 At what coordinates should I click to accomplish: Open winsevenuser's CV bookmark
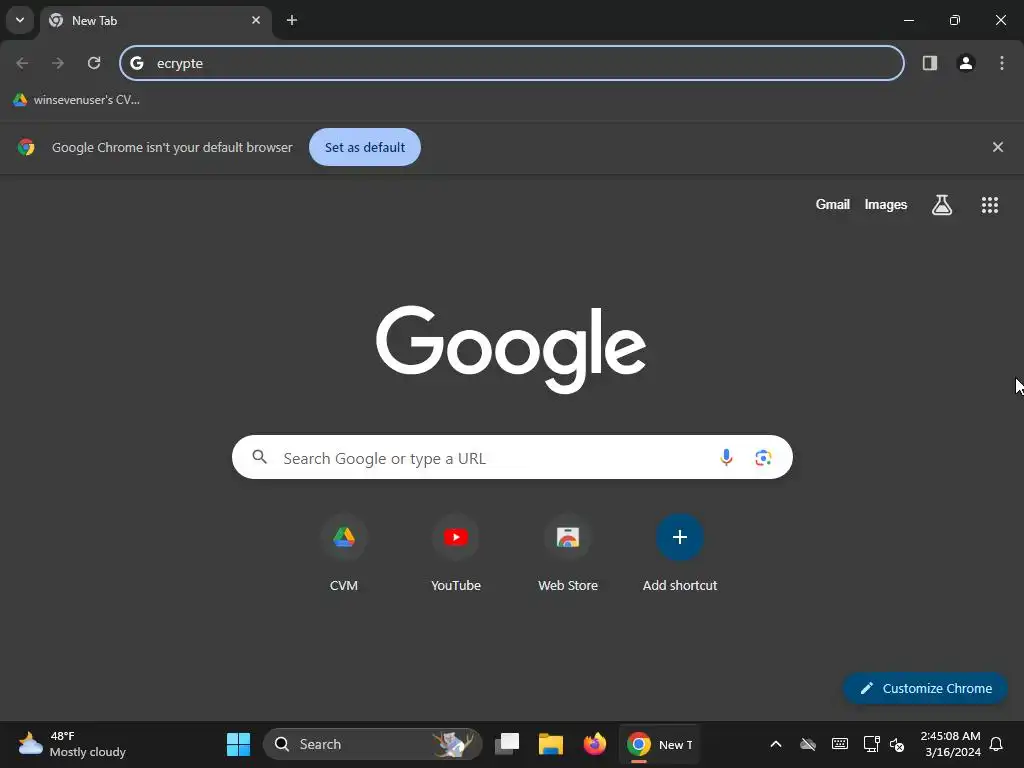pos(76,100)
